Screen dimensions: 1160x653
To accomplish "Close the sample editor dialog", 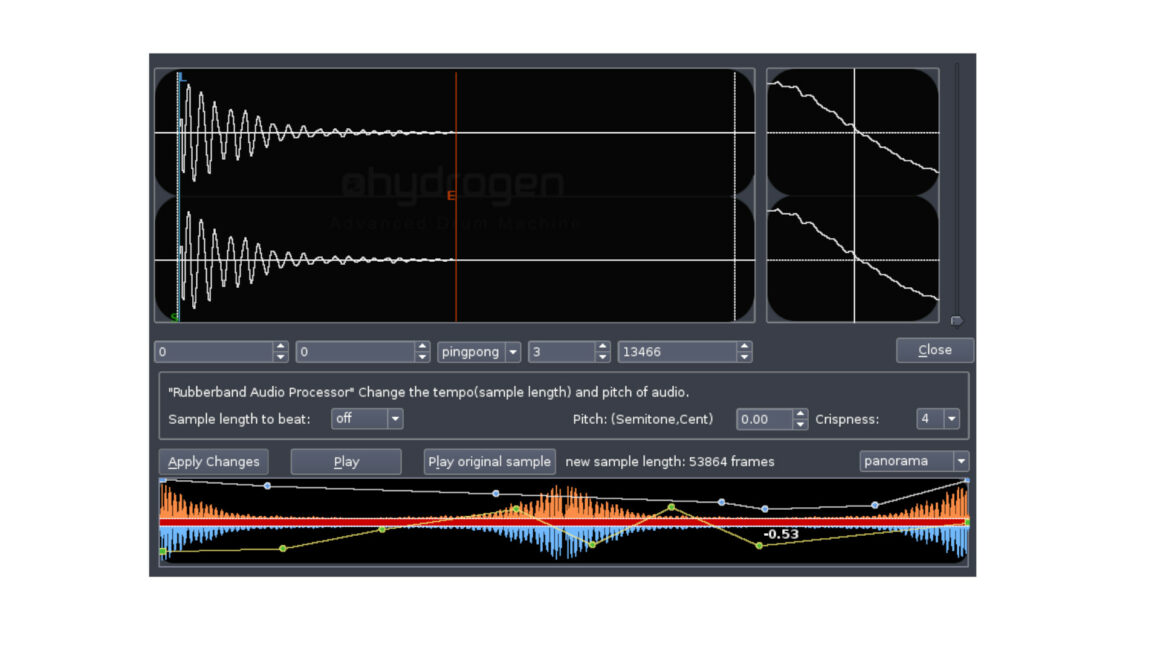I will coord(934,350).
